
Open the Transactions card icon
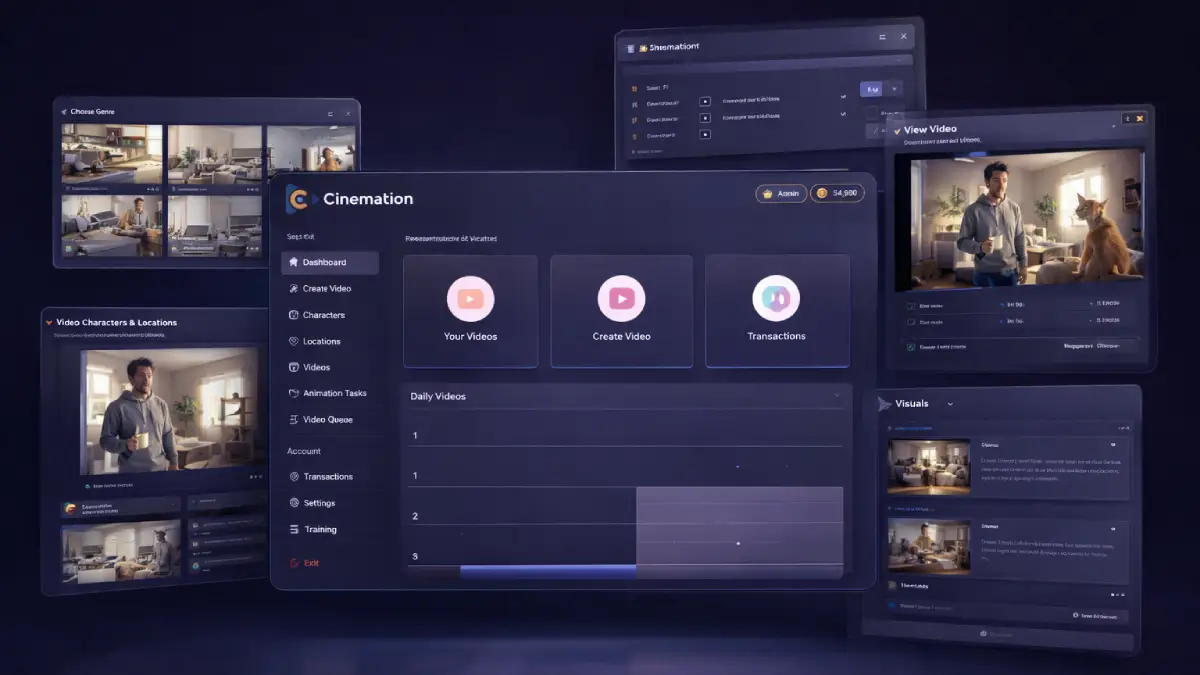click(776, 298)
